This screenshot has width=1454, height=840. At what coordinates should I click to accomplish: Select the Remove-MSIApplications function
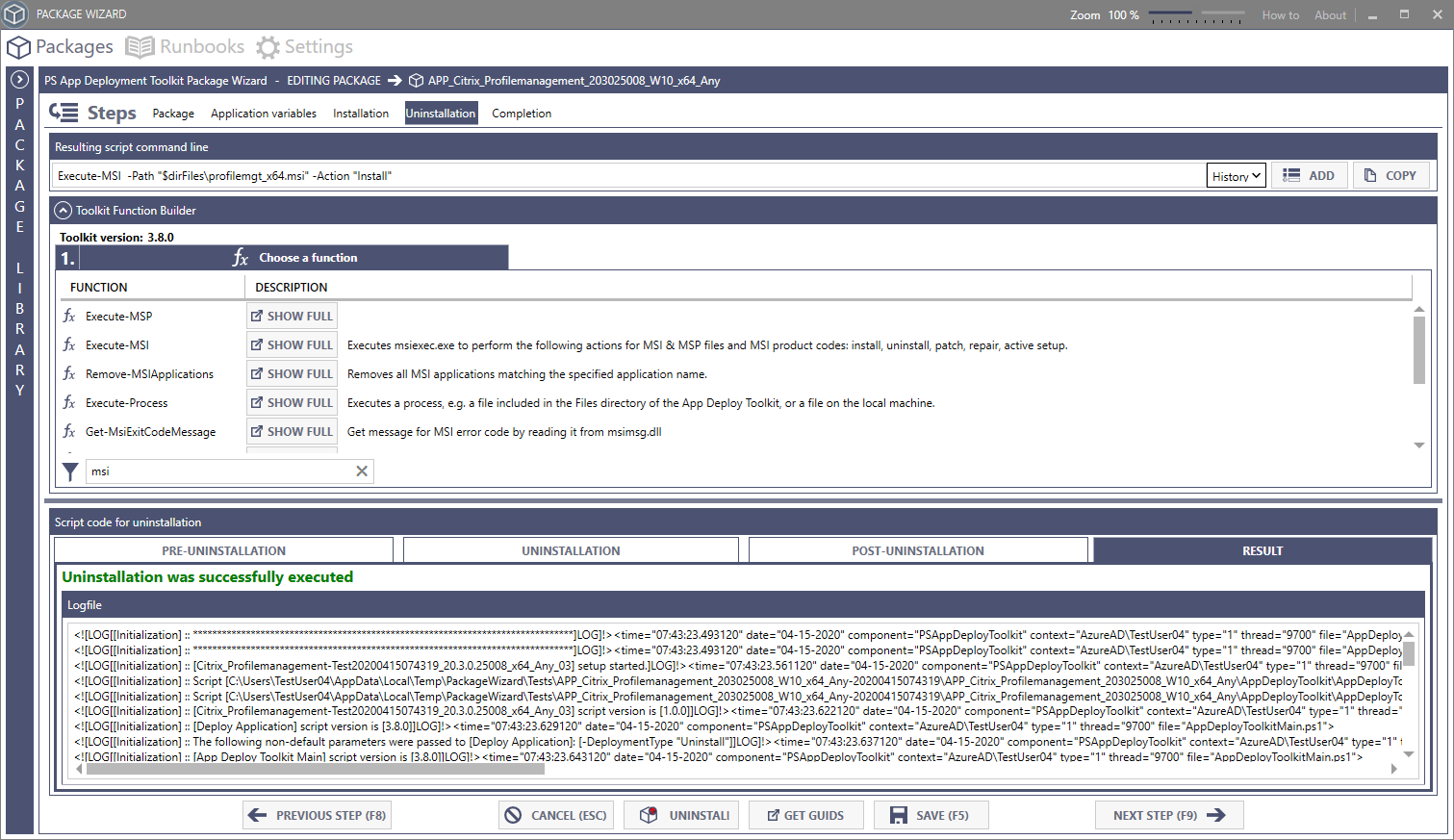point(149,374)
